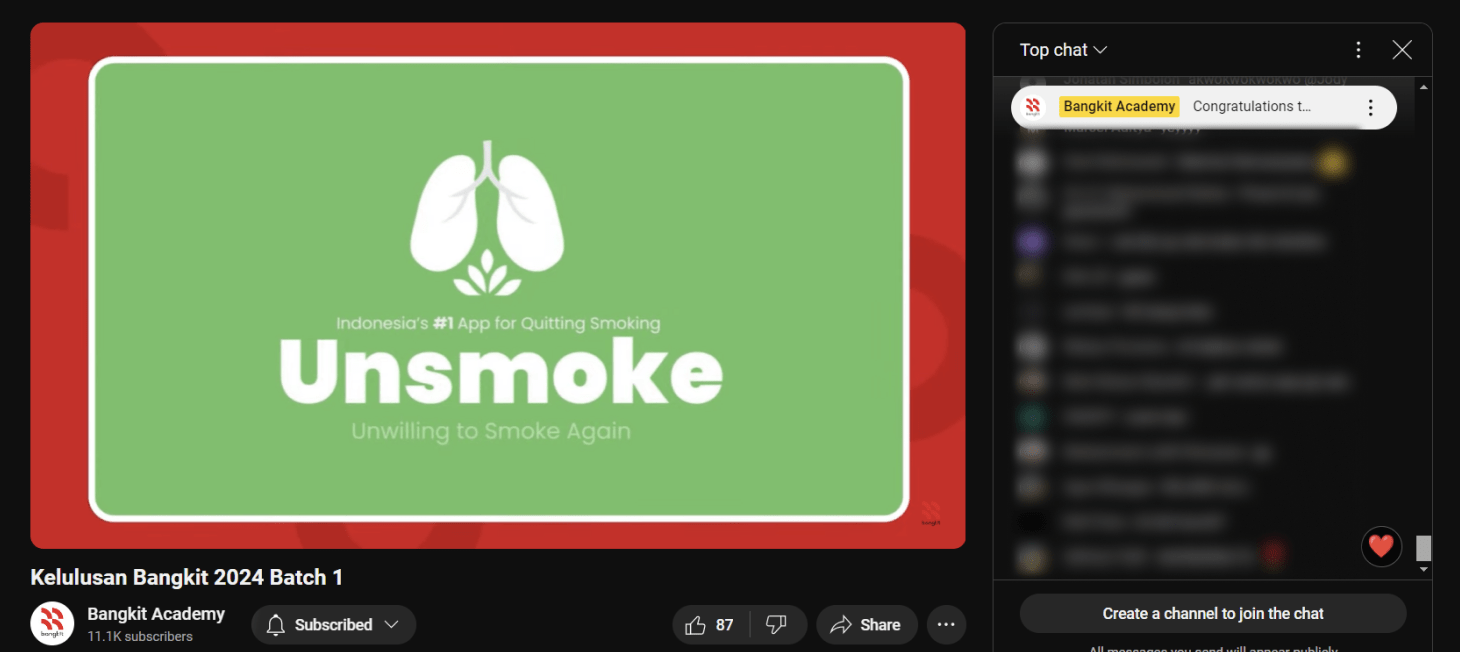
Task: Send a heart reaction in chat
Action: click(1381, 546)
